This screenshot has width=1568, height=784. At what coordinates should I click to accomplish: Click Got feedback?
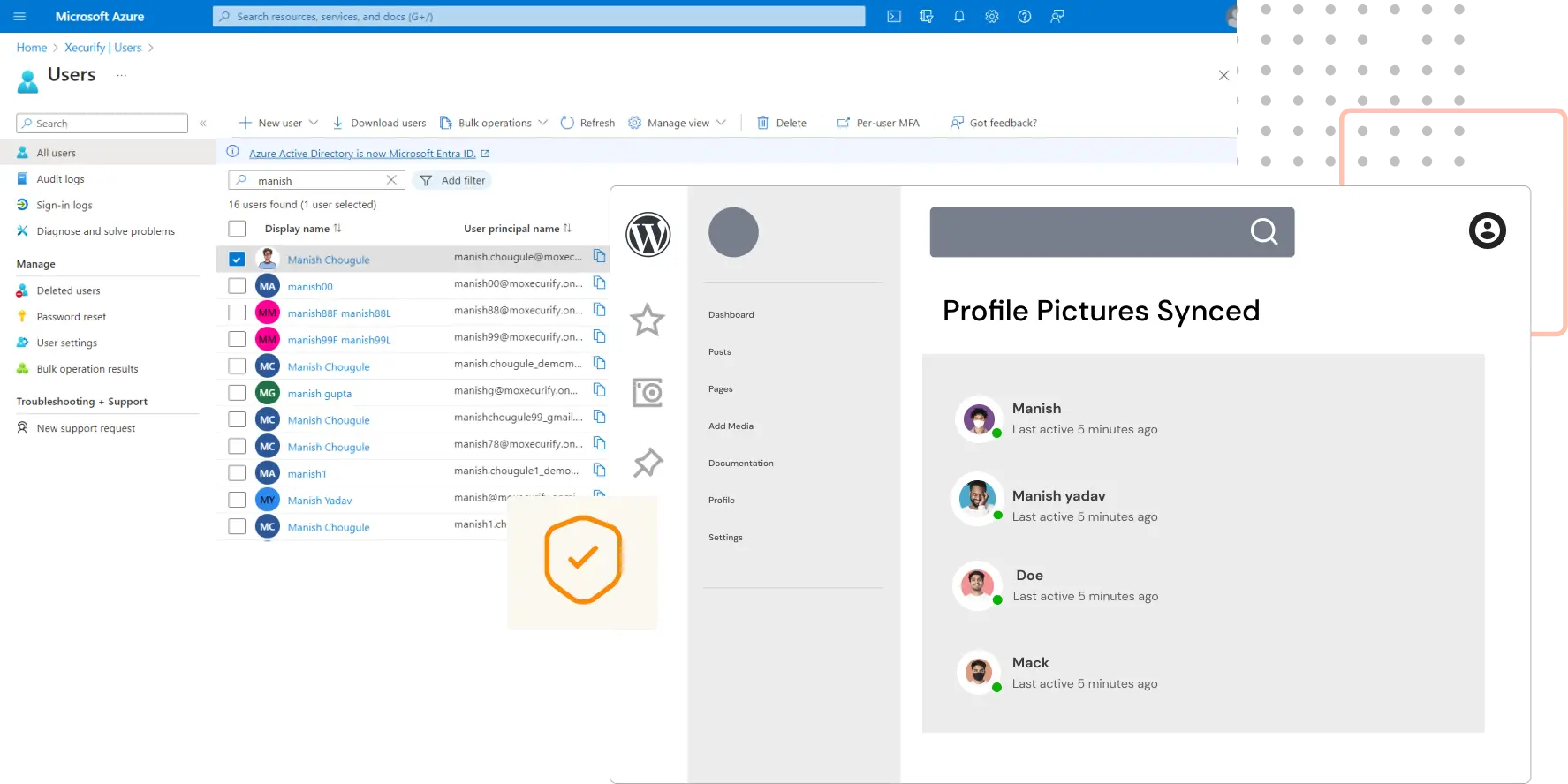click(994, 123)
